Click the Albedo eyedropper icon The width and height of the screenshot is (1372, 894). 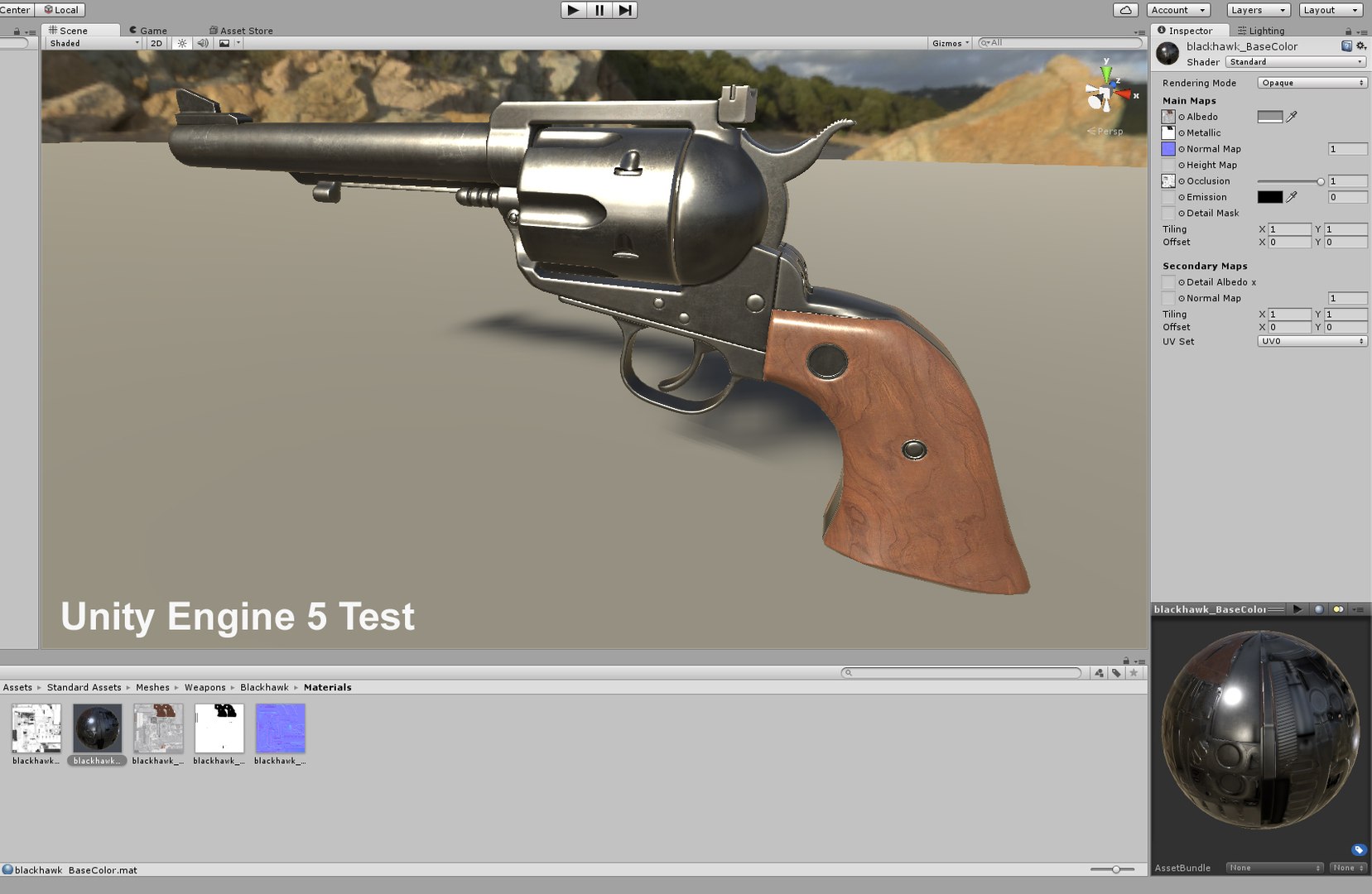pyautogui.click(x=1292, y=117)
